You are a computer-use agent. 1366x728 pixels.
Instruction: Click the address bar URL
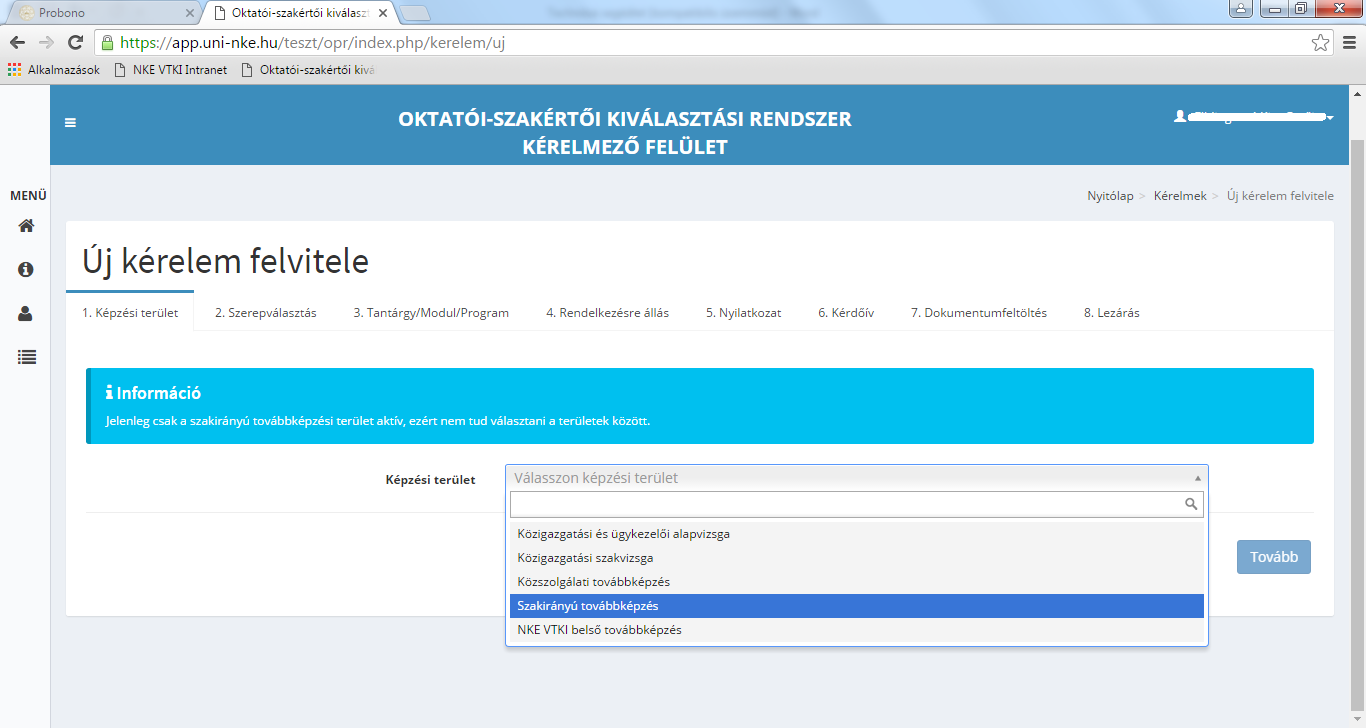click(312, 43)
